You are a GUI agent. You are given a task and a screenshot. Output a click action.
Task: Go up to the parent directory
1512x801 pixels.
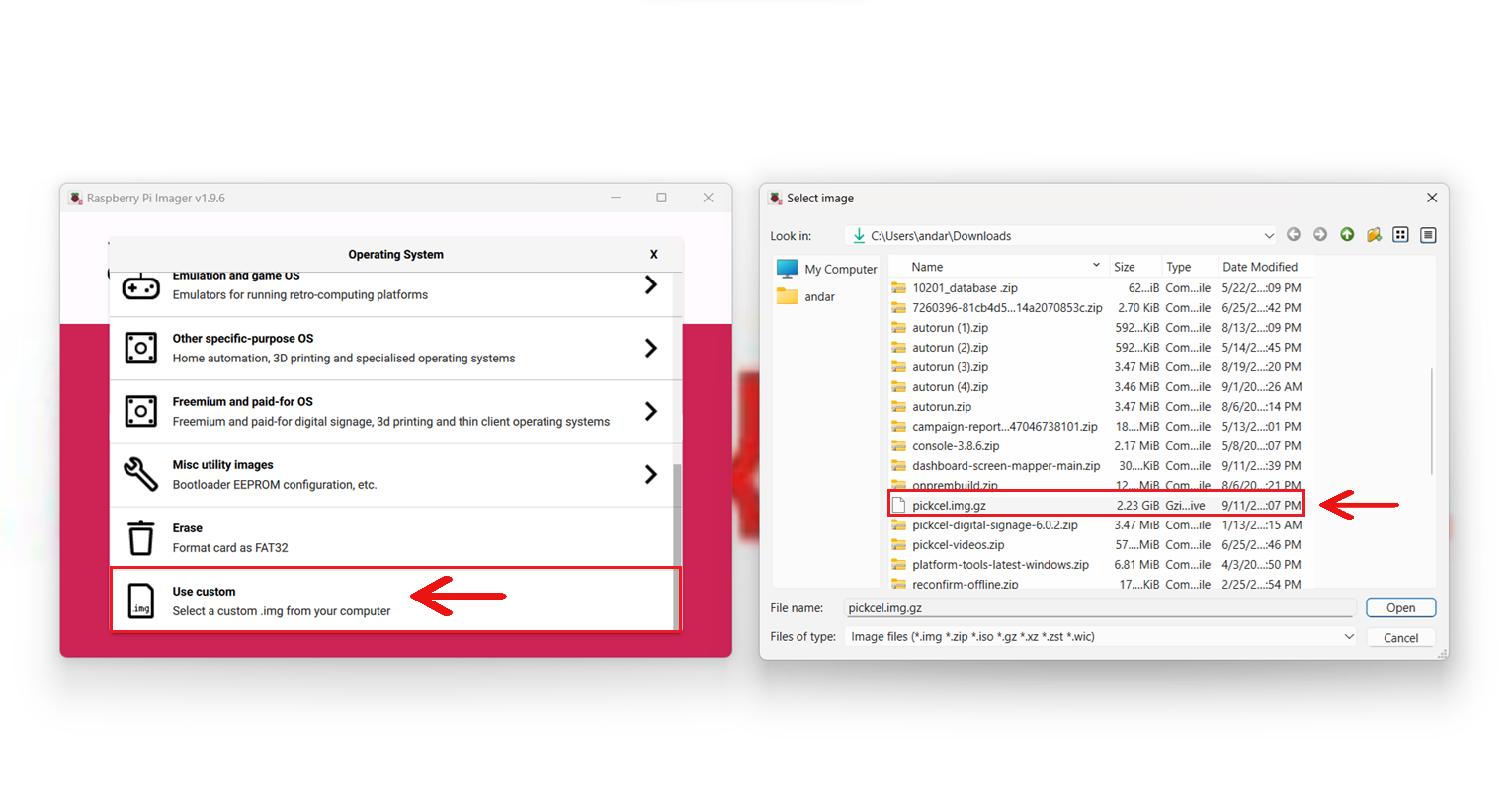tap(1347, 235)
